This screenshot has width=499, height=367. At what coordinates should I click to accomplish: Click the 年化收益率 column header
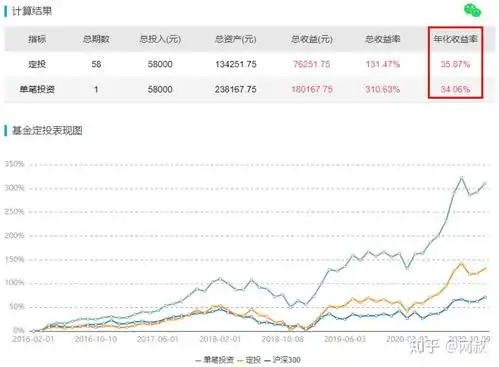point(455,39)
